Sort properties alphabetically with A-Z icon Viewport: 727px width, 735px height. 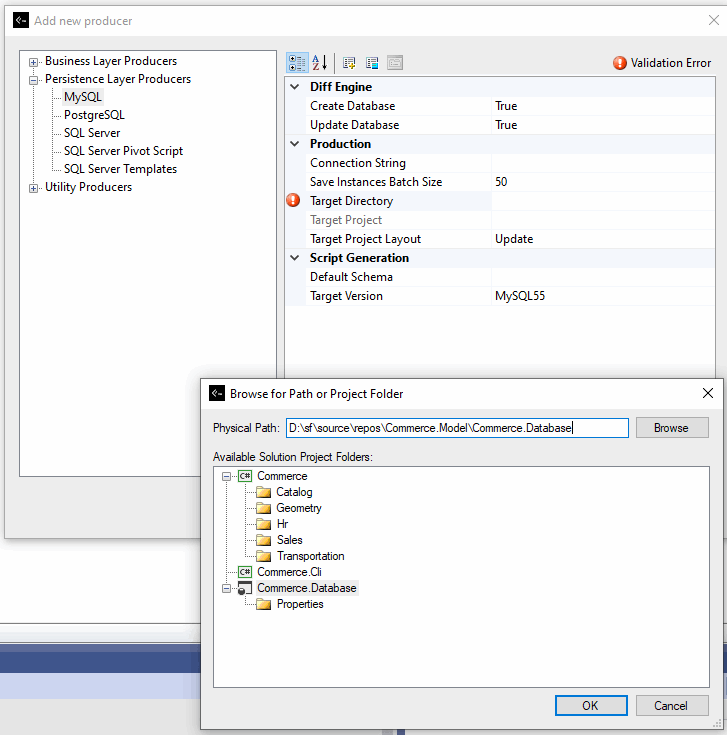click(x=320, y=63)
